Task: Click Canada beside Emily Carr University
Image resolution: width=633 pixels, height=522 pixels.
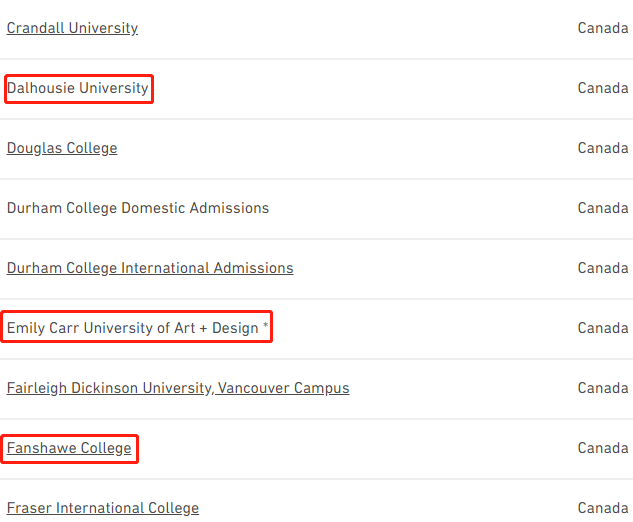Action: pyautogui.click(x=603, y=328)
